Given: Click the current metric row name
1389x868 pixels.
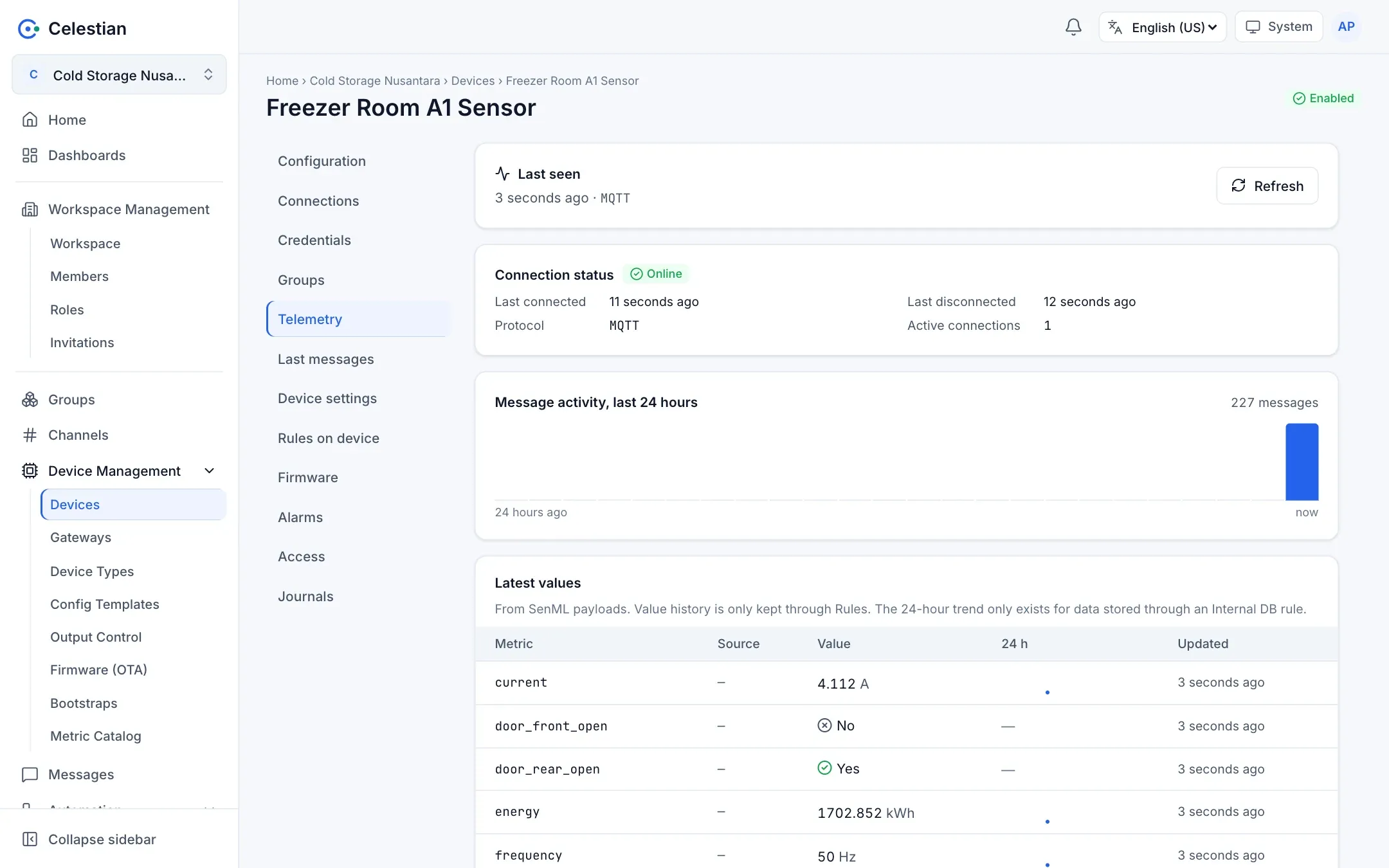Looking at the screenshot, I should [521, 682].
